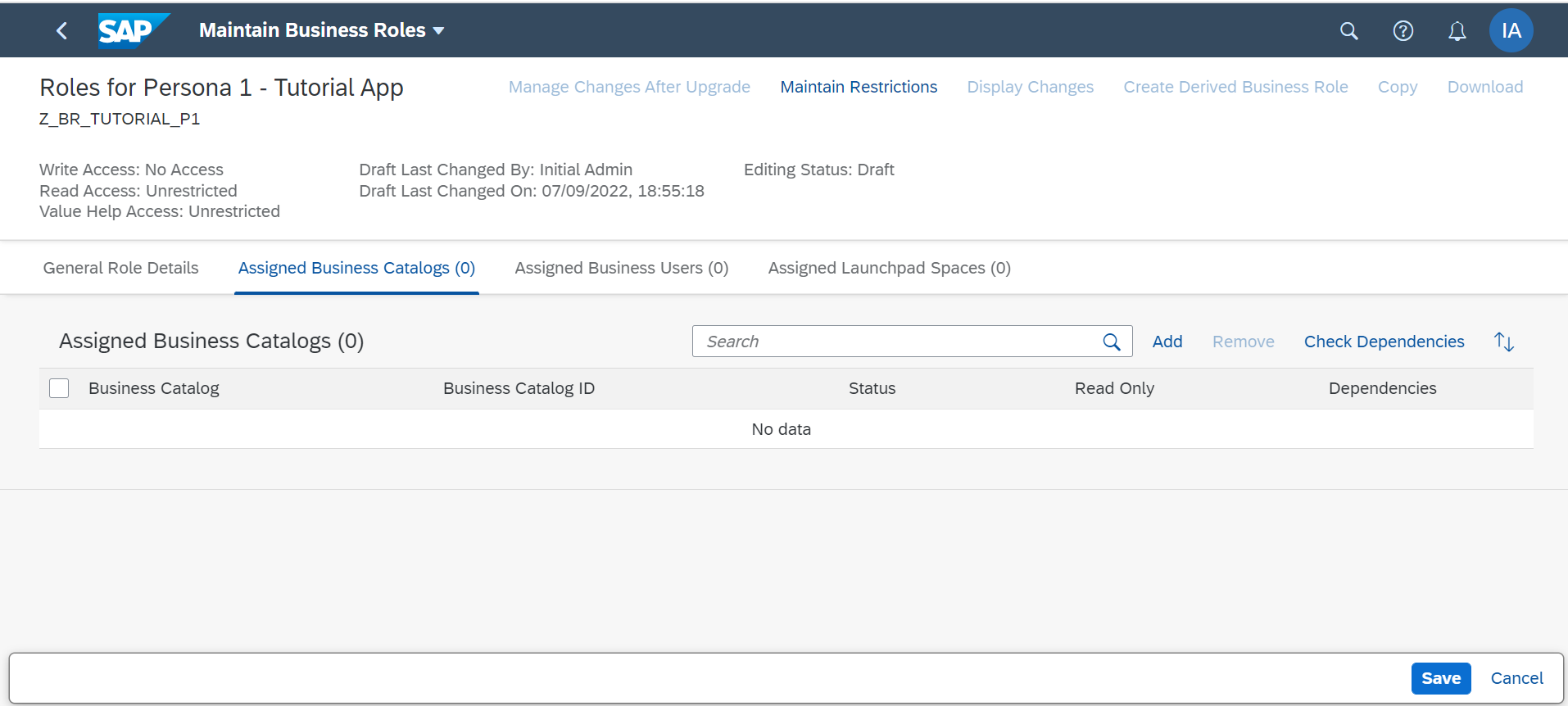
Task: Open the table sort settings icon
Action: point(1503,342)
